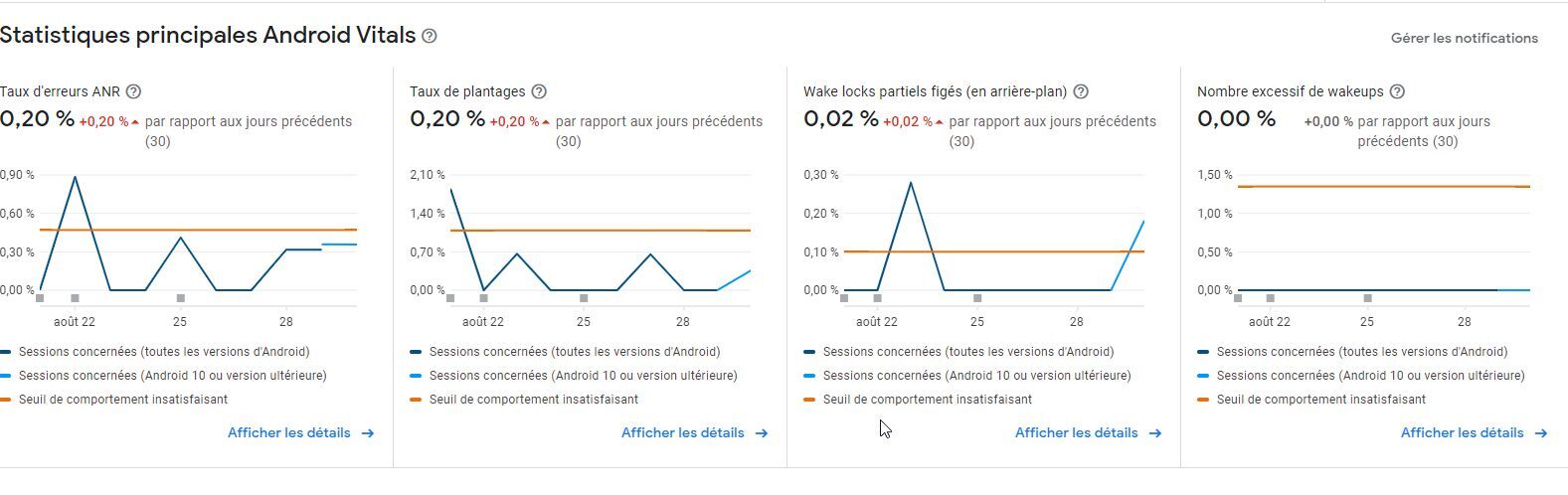The width and height of the screenshot is (1568, 495).
Task: Click help icon beside Nombre excessif de wakeups
Action: [1397, 91]
